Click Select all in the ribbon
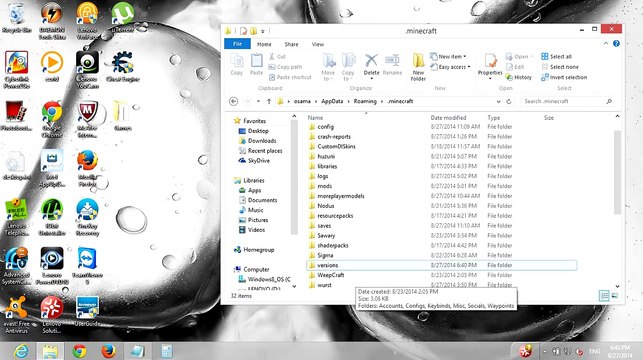Image resolution: width=643 pixels, height=360 pixels. (x=556, y=57)
